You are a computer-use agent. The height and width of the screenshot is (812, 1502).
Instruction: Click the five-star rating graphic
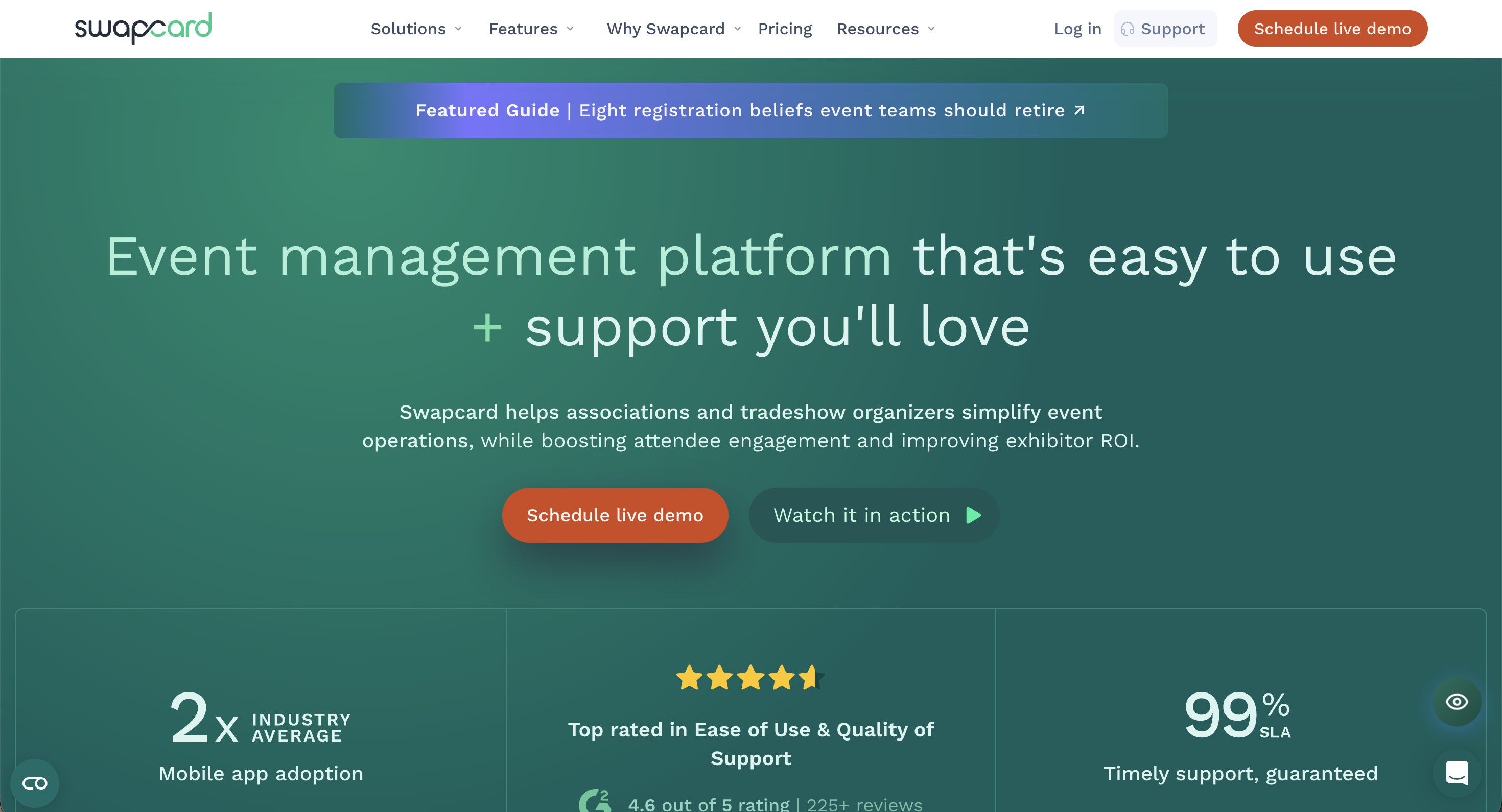[750, 678]
